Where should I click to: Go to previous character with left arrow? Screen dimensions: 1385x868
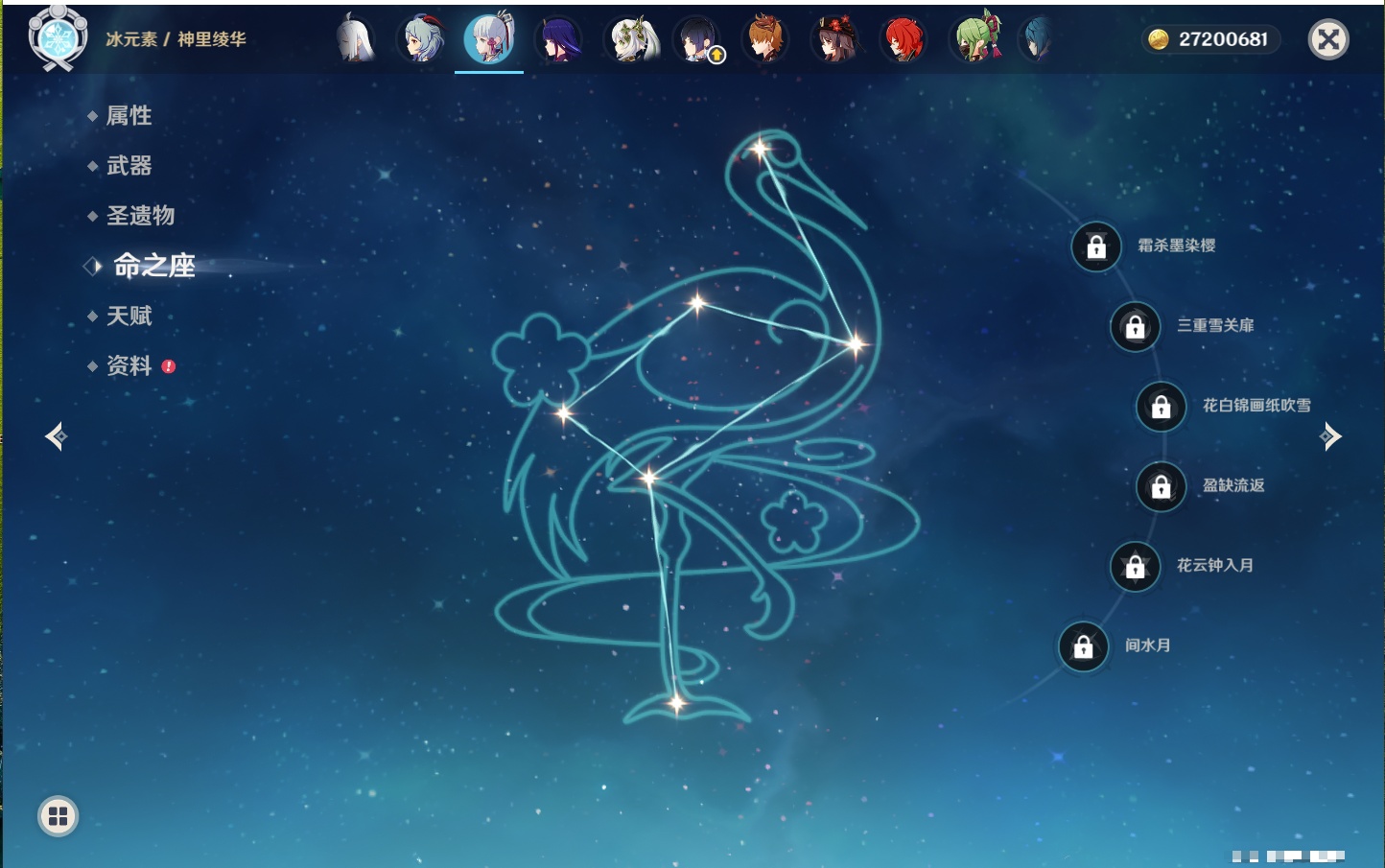point(56,436)
